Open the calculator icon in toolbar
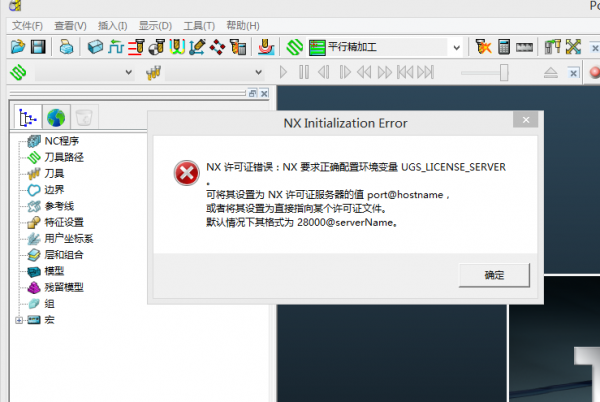The width and height of the screenshot is (600, 402). coord(504,47)
